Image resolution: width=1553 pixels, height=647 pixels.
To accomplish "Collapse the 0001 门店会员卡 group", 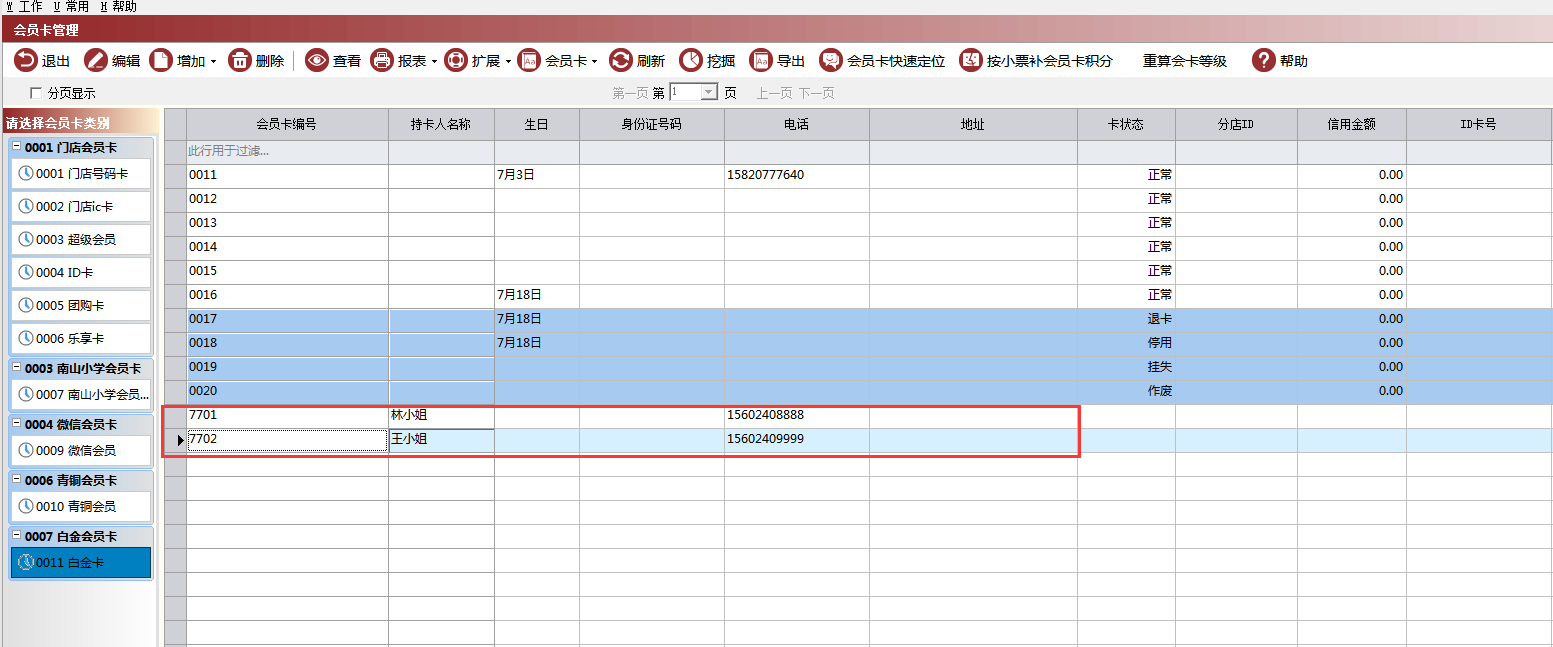I will tap(16, 148).
